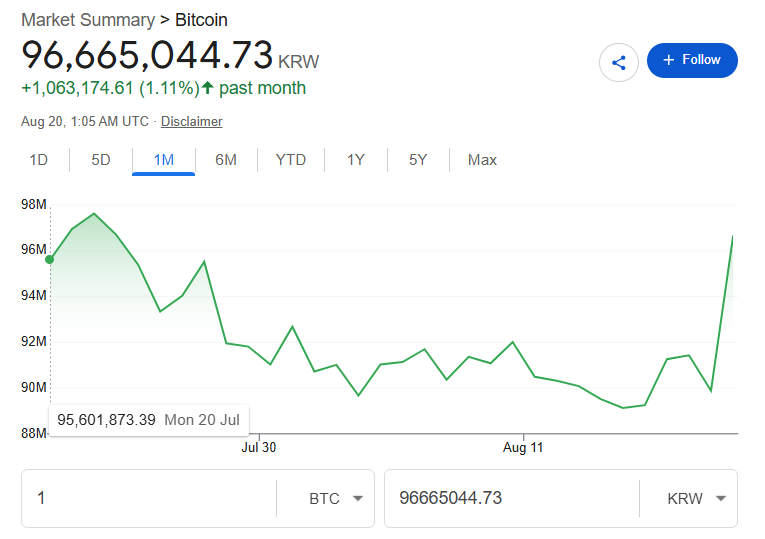Select the 1M time range tab
Image resolution: width=765 pixels, height=539 pixels.
click(163, 160)
